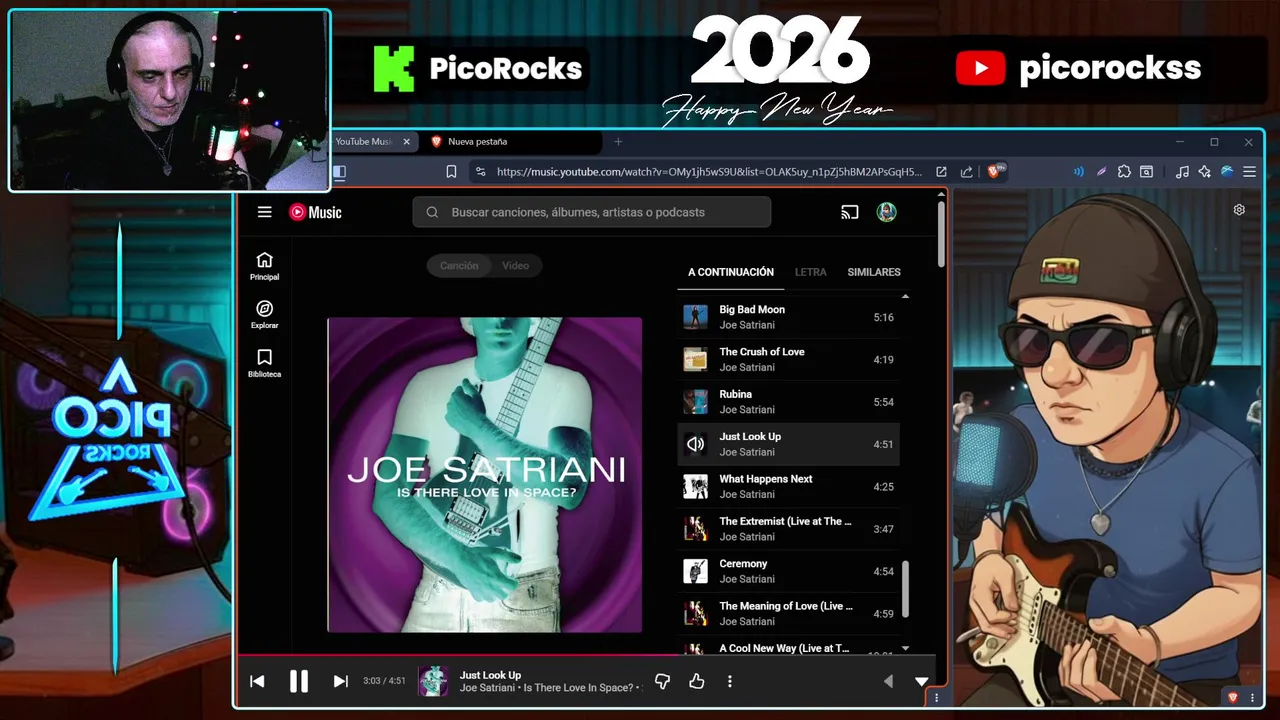
Task: Play The Meaning of Love live track
Action: coord(788,614)
